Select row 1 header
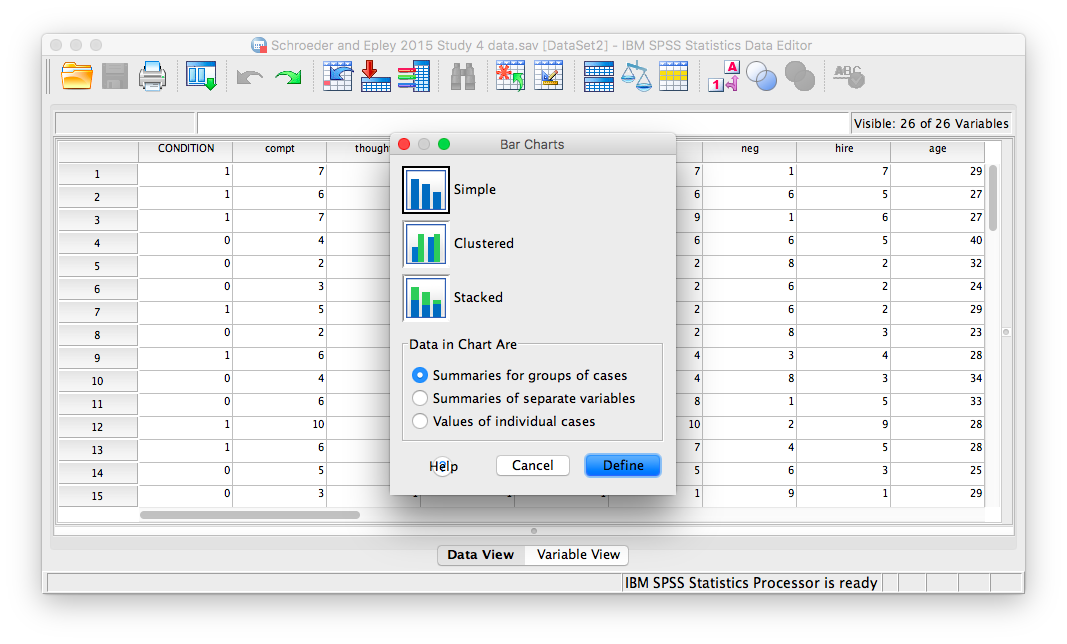Screen dimensions: 1067x644 click(97, 174)
